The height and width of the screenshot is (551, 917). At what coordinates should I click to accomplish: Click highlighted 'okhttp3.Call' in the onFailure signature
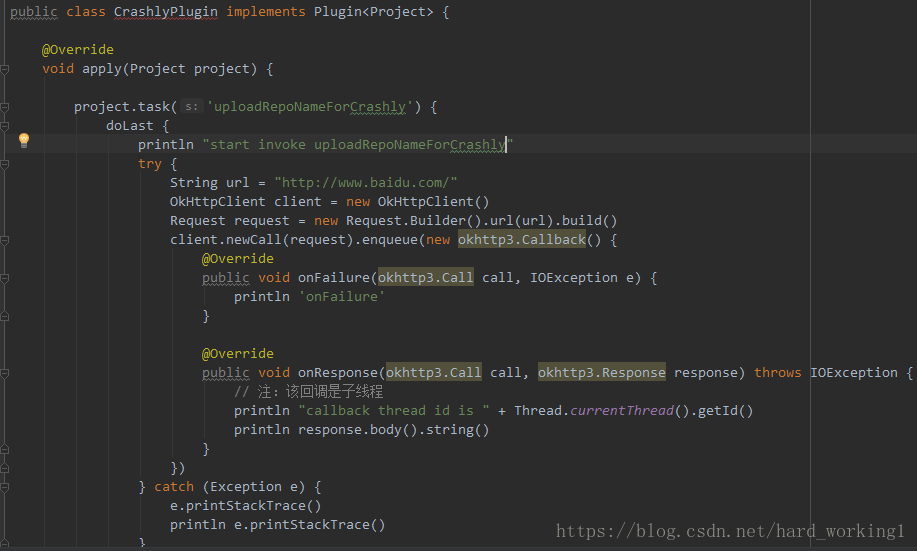coord(426,278)
